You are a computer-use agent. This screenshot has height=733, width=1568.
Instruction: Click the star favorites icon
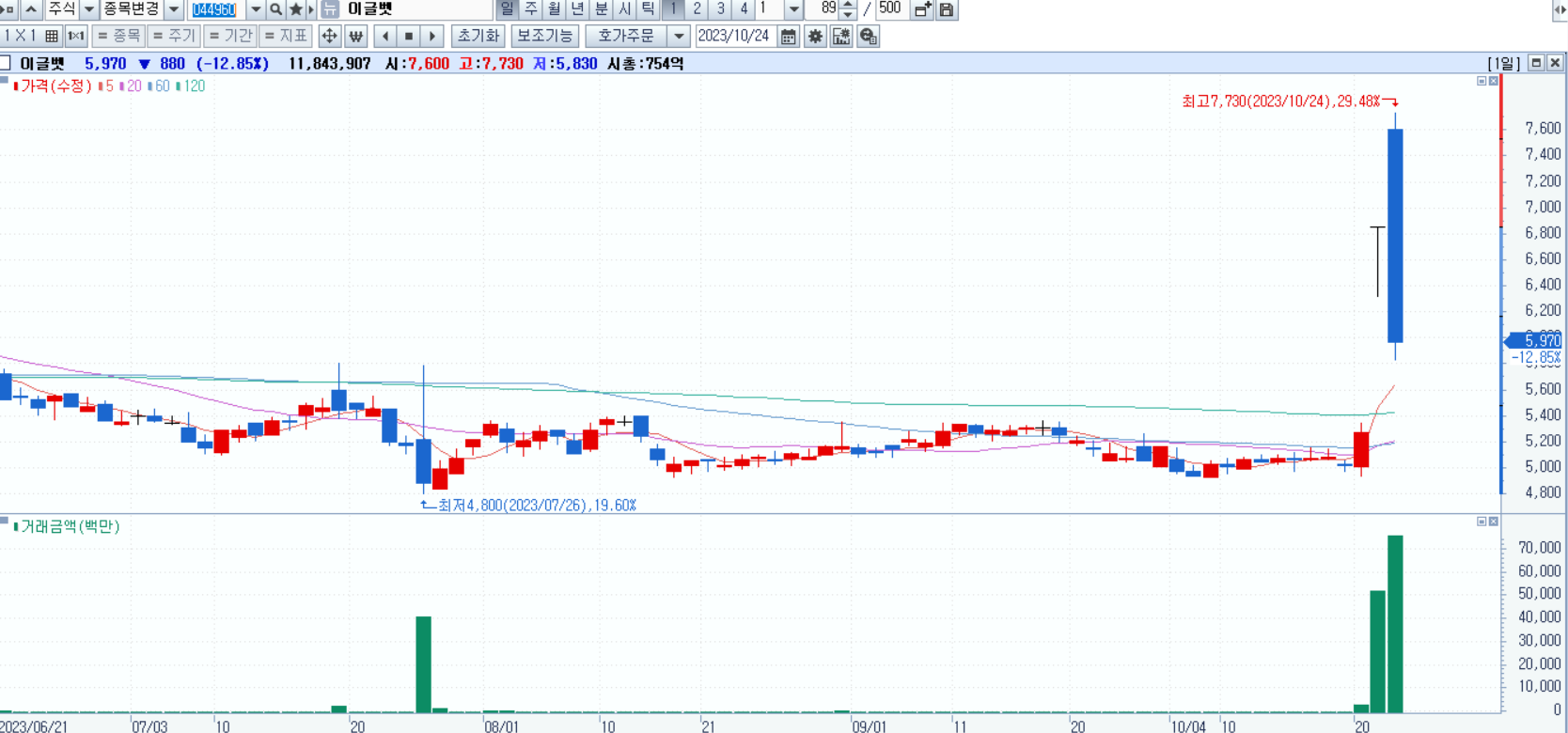pyautogui.click(x=296, y=9)
